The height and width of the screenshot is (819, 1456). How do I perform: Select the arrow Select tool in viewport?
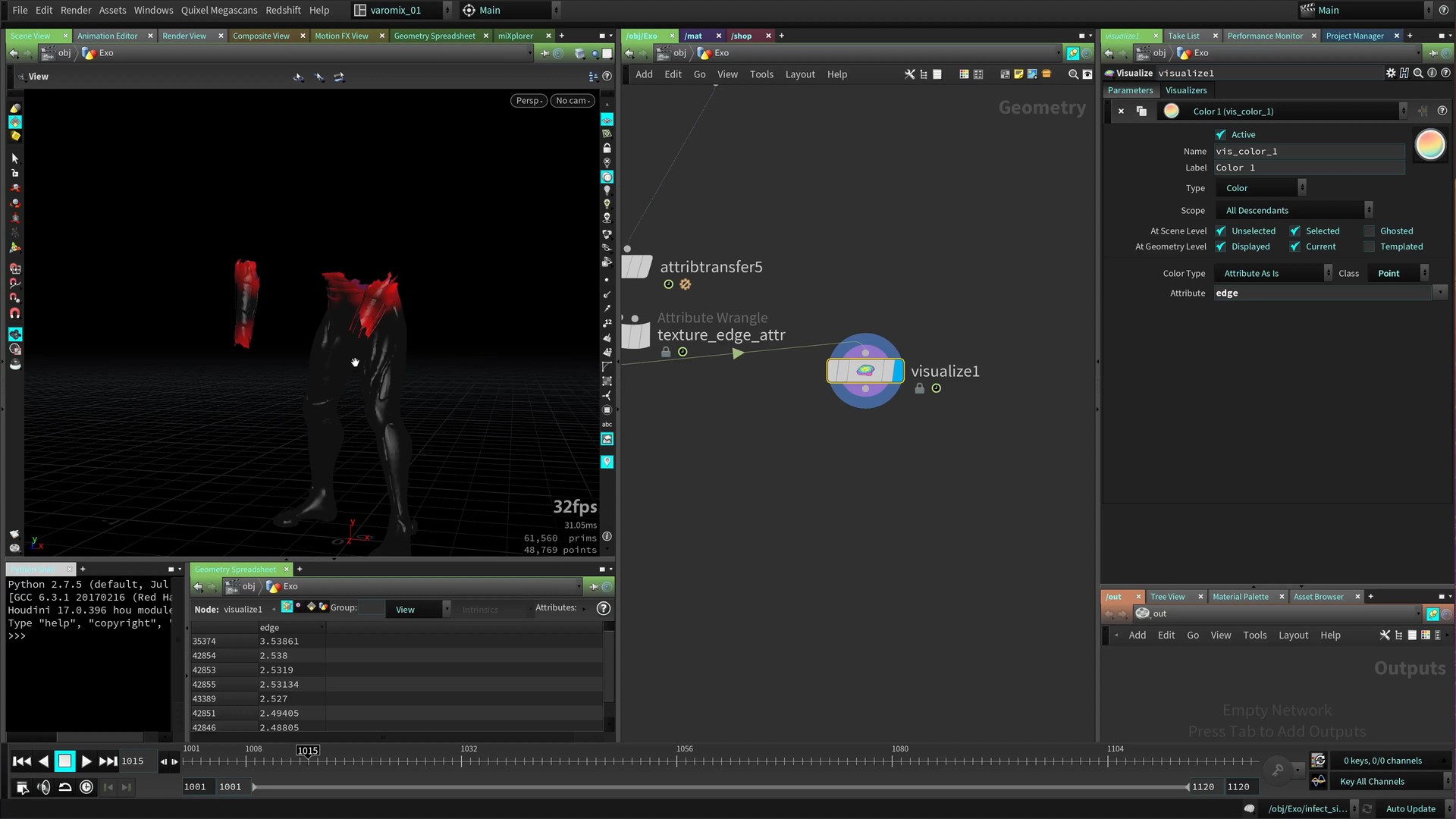14,158
